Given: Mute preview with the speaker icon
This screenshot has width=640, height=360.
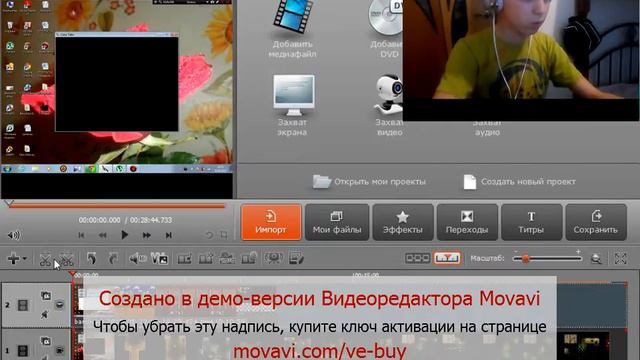Looking at the screenshot, I should [x=13, y=235].
